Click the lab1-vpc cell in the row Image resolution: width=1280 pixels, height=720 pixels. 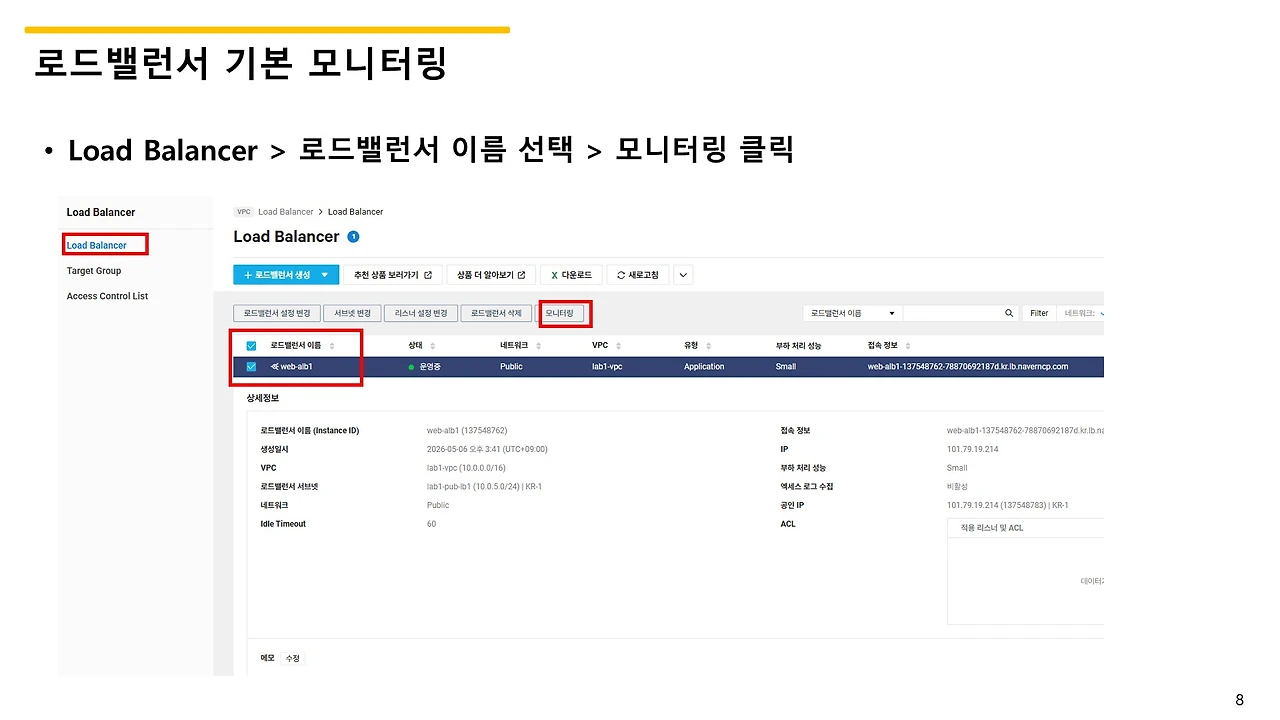608,367
